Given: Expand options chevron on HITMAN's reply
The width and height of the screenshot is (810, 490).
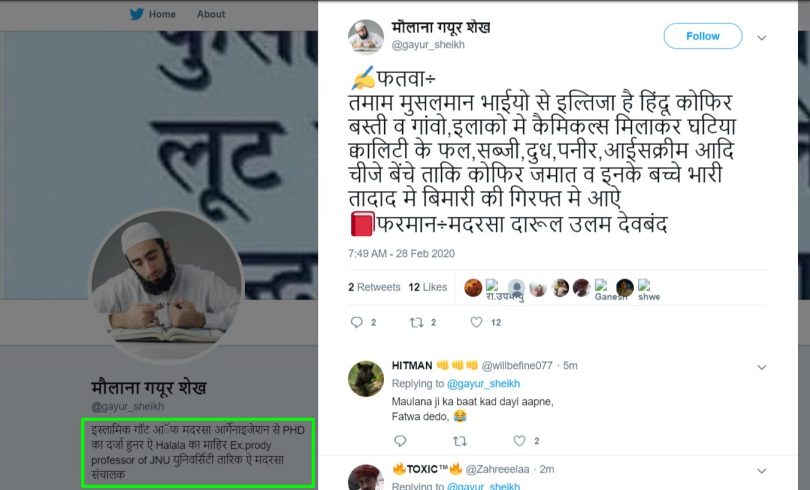Looking at the screenshot, I should click(x=761, y=367).
